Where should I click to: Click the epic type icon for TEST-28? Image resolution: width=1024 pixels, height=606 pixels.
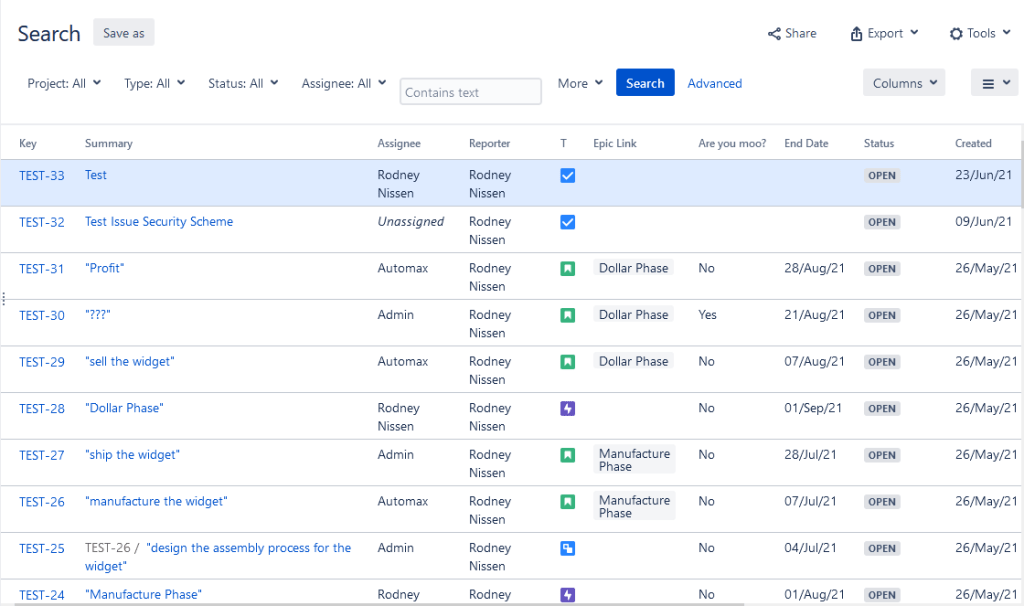pos(567,409)
